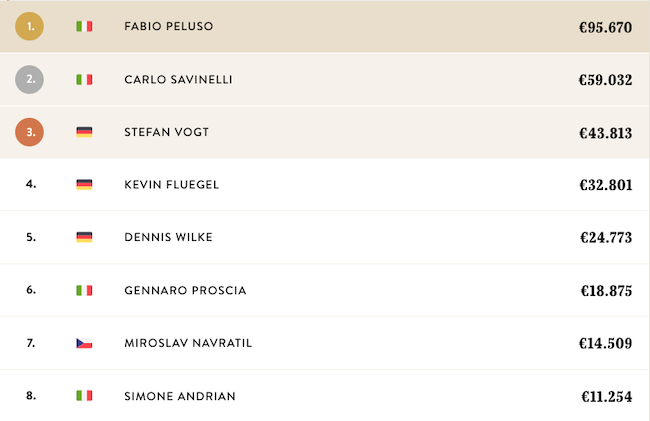The image size is (650, 421).
Task: Click the German flag beside Dennis Wilke
Action: (84, 237)
